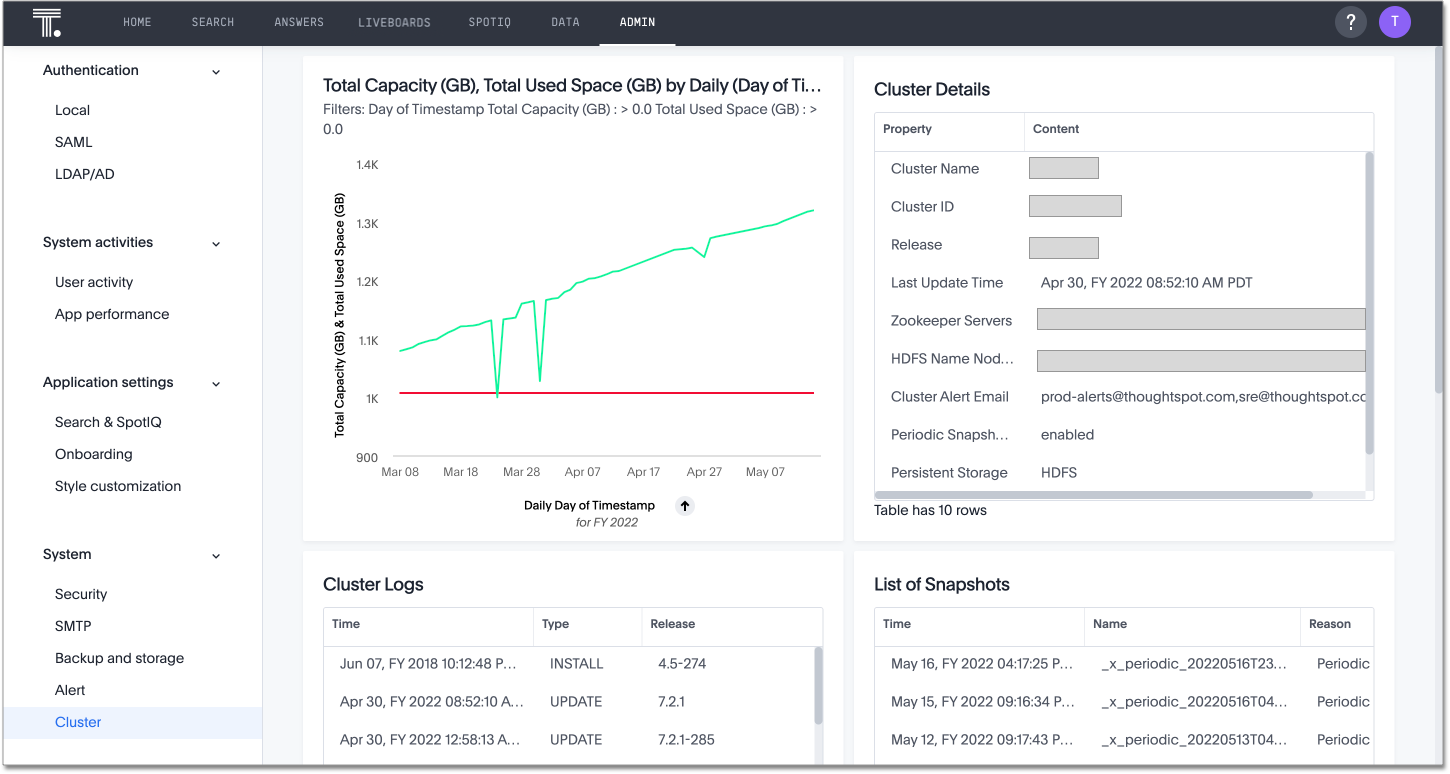The width and height of the screenshot is (1450, 774).
Task: Open the Liveboards page
Action: coord(394,21)
